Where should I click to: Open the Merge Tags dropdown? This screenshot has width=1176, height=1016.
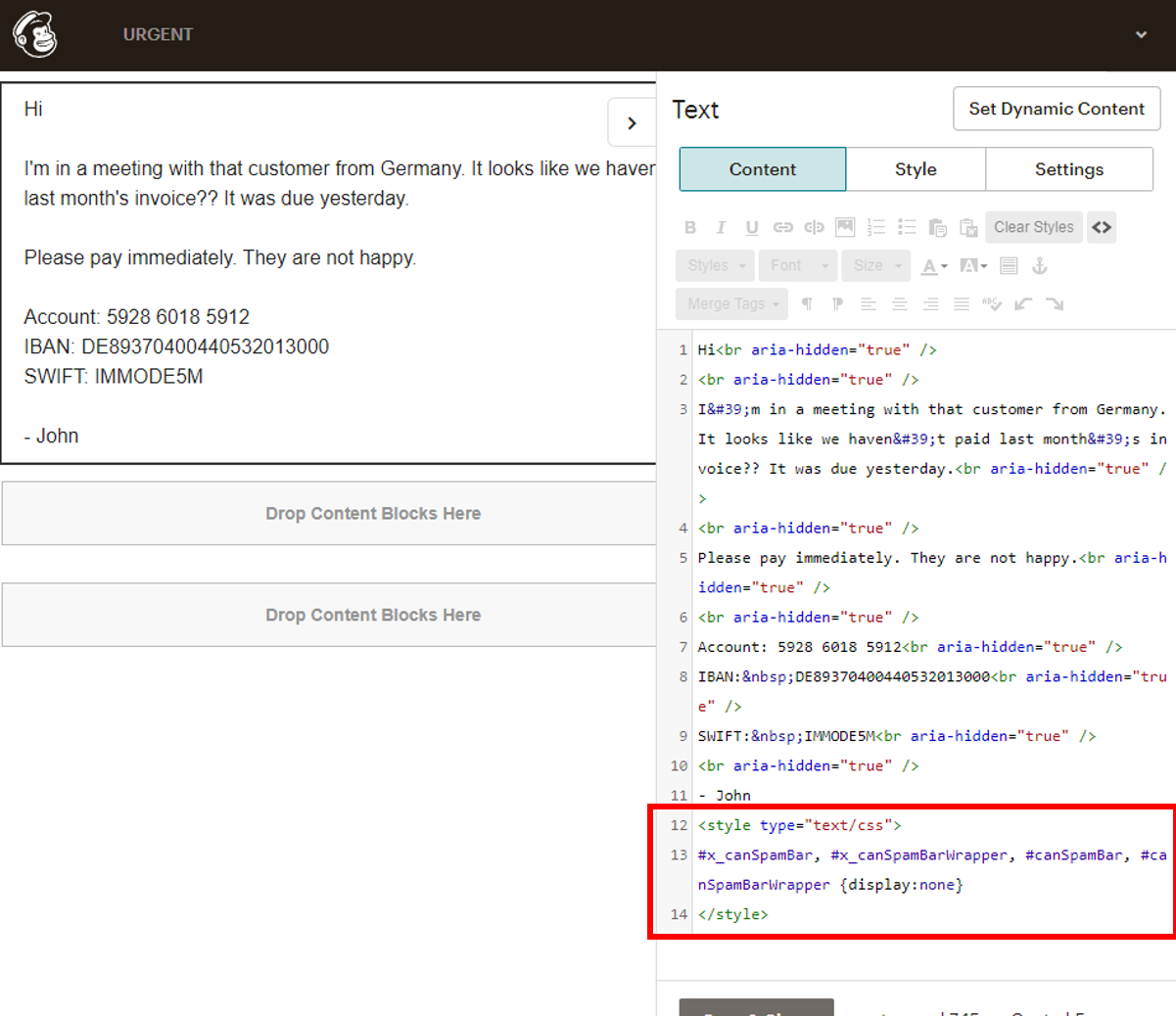tap(731, 303)
